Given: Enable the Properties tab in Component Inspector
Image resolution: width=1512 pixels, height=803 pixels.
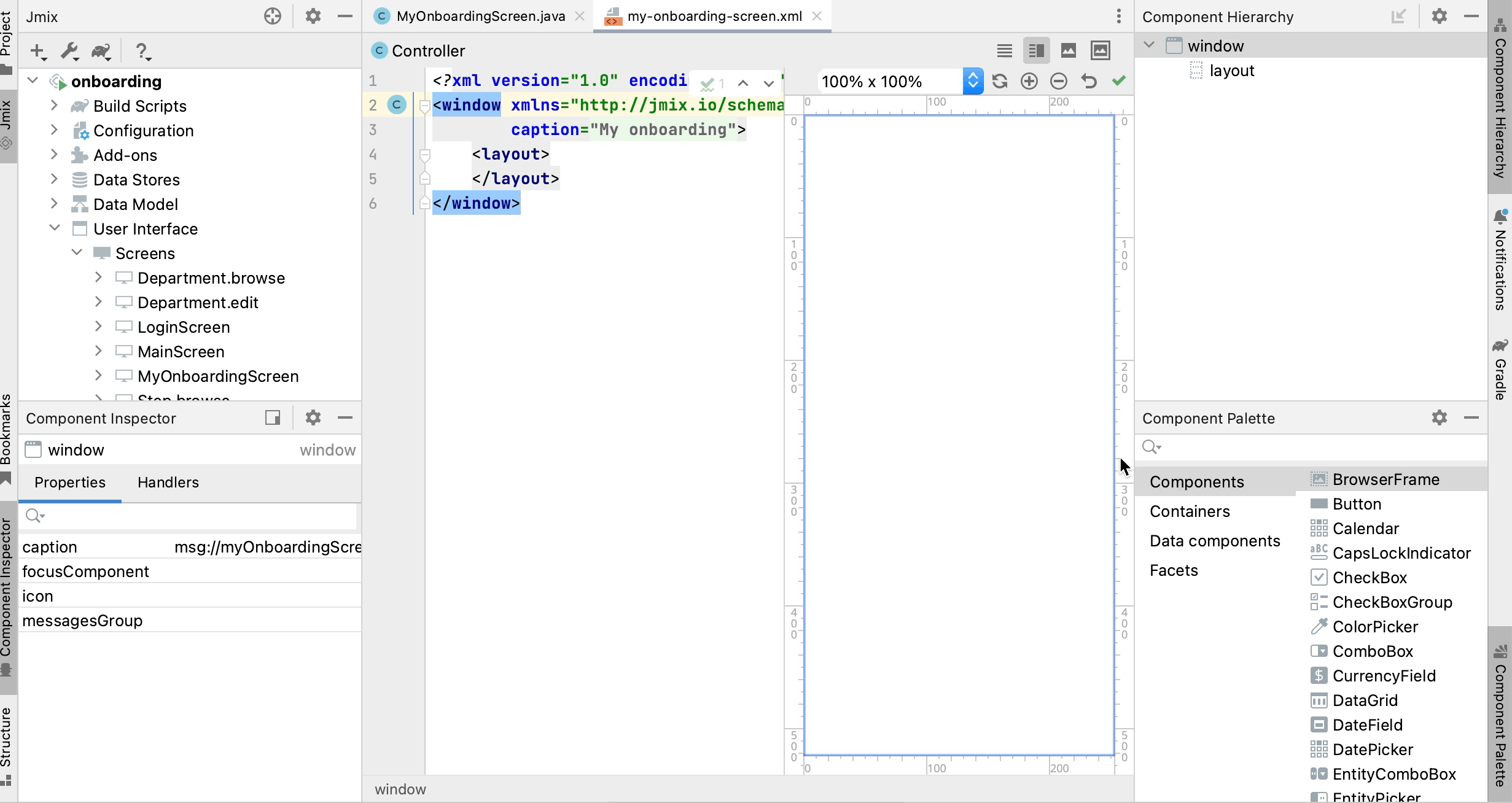Looking at the screenshot, I should tap(70, 482).
